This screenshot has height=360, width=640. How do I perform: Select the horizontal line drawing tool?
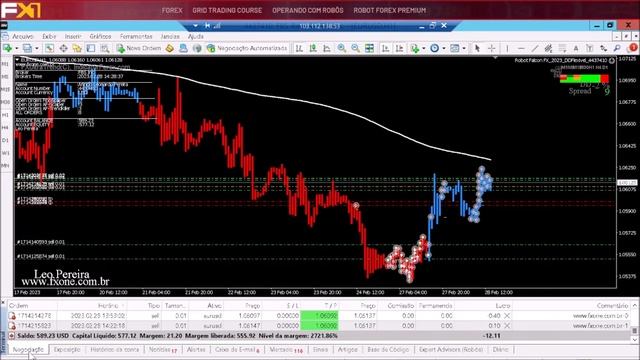tap(521, 49)
